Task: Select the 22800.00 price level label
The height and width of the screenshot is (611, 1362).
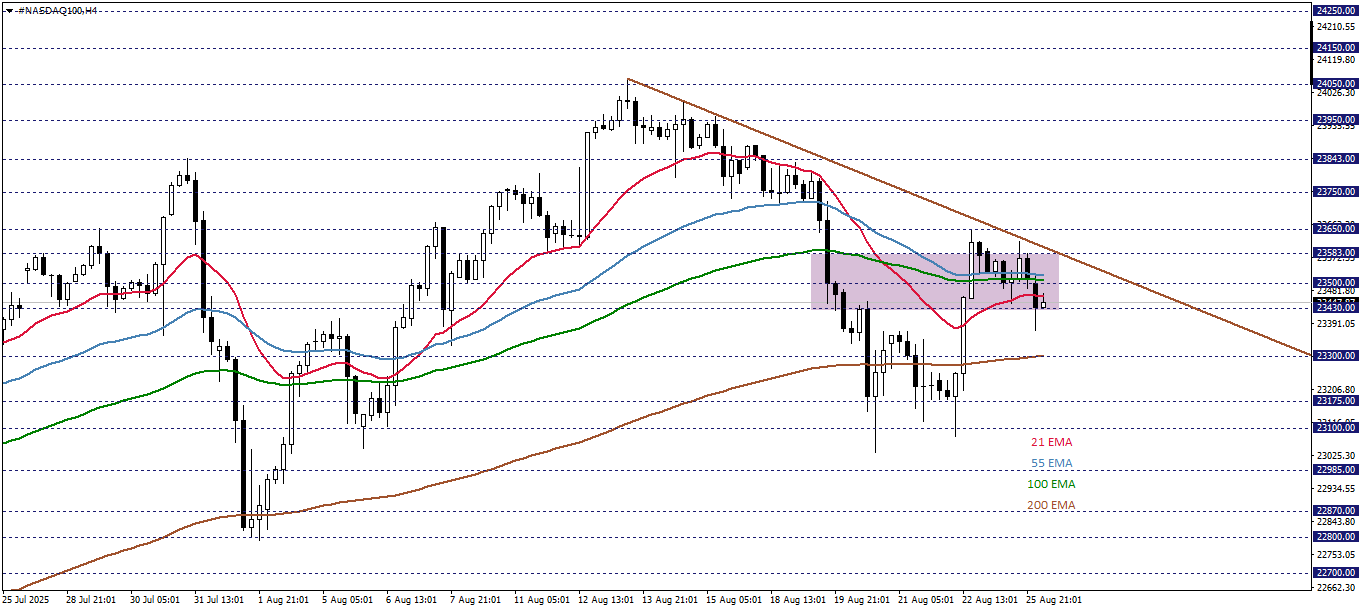Action: point(1336,537)
